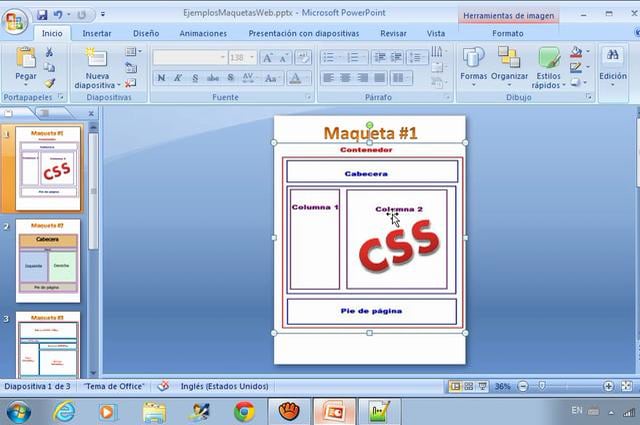Open the Edición binoculars menu
The width and height of the screenshot is (640, 425).
613,67
